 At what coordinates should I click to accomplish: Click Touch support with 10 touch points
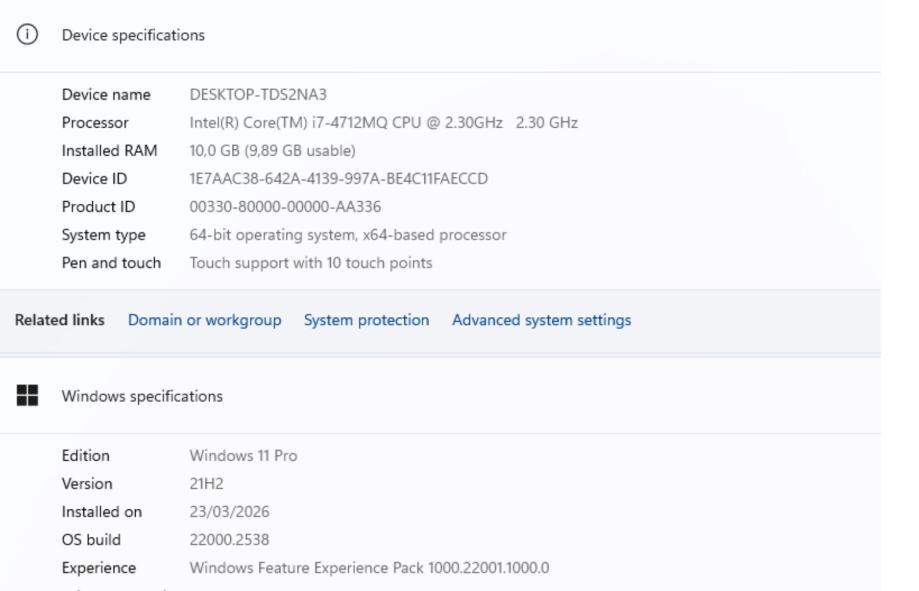pyautogui.click(x=311, y=263)
